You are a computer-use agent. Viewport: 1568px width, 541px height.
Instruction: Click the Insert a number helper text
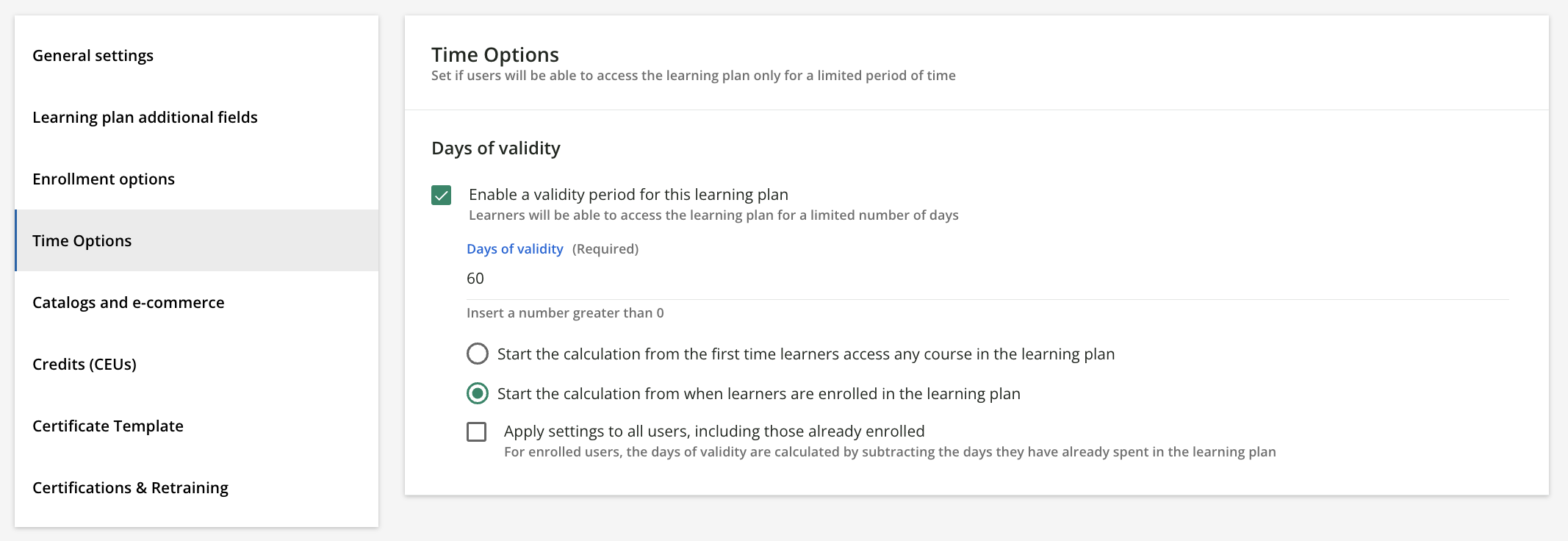point(564,312)
